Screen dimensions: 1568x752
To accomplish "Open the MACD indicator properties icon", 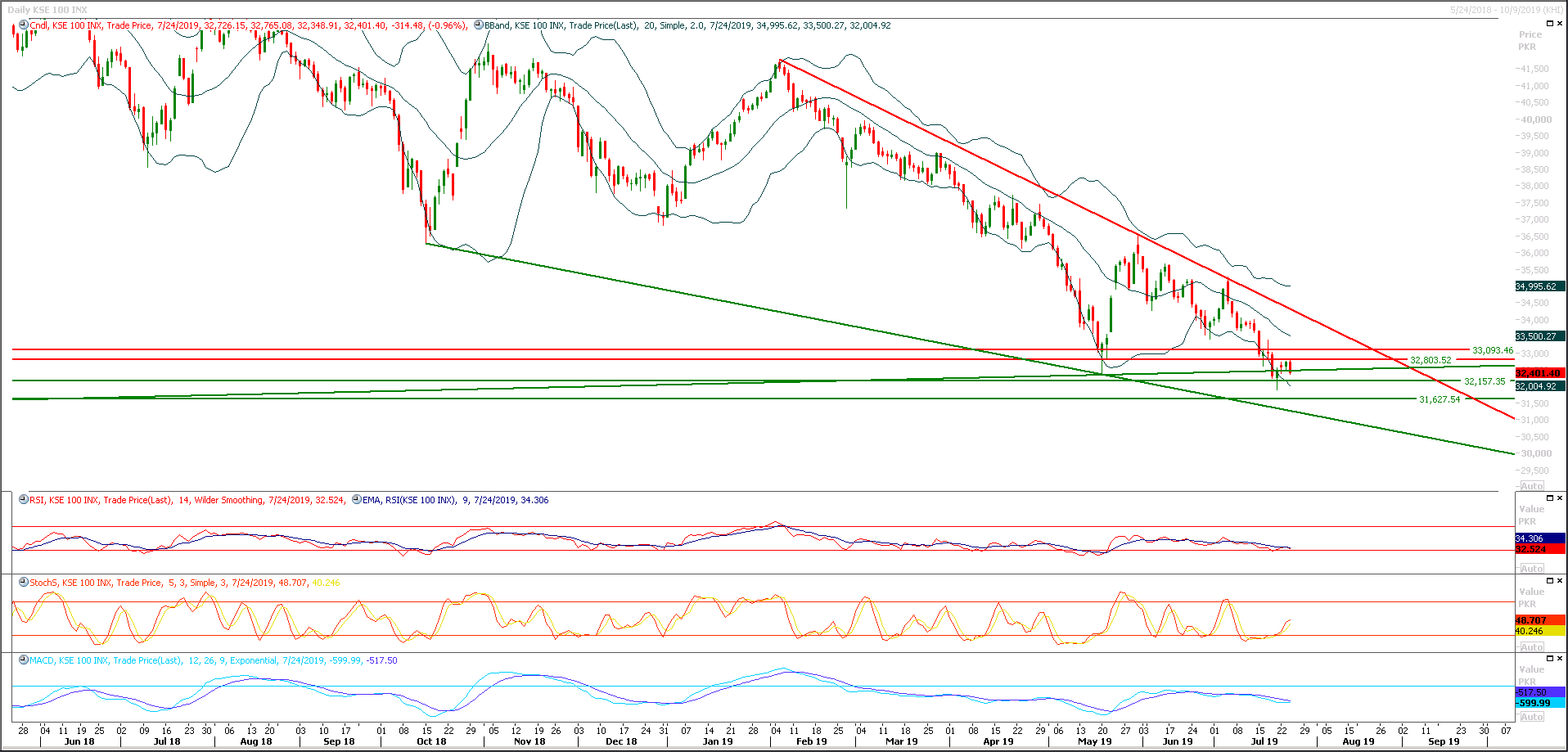I will 22,660.
